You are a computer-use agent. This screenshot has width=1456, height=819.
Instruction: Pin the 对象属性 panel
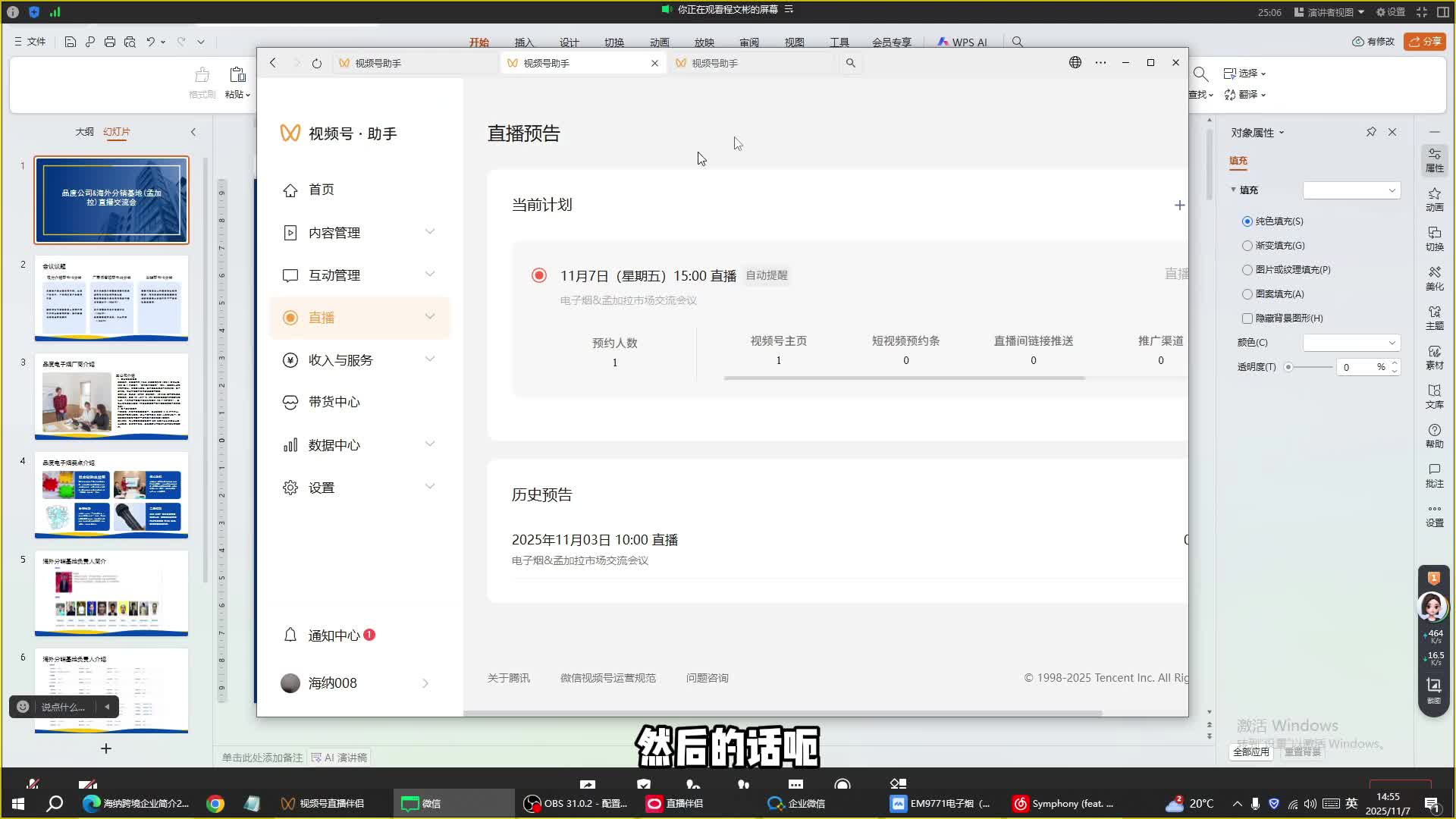click(x=1371, y=132)
